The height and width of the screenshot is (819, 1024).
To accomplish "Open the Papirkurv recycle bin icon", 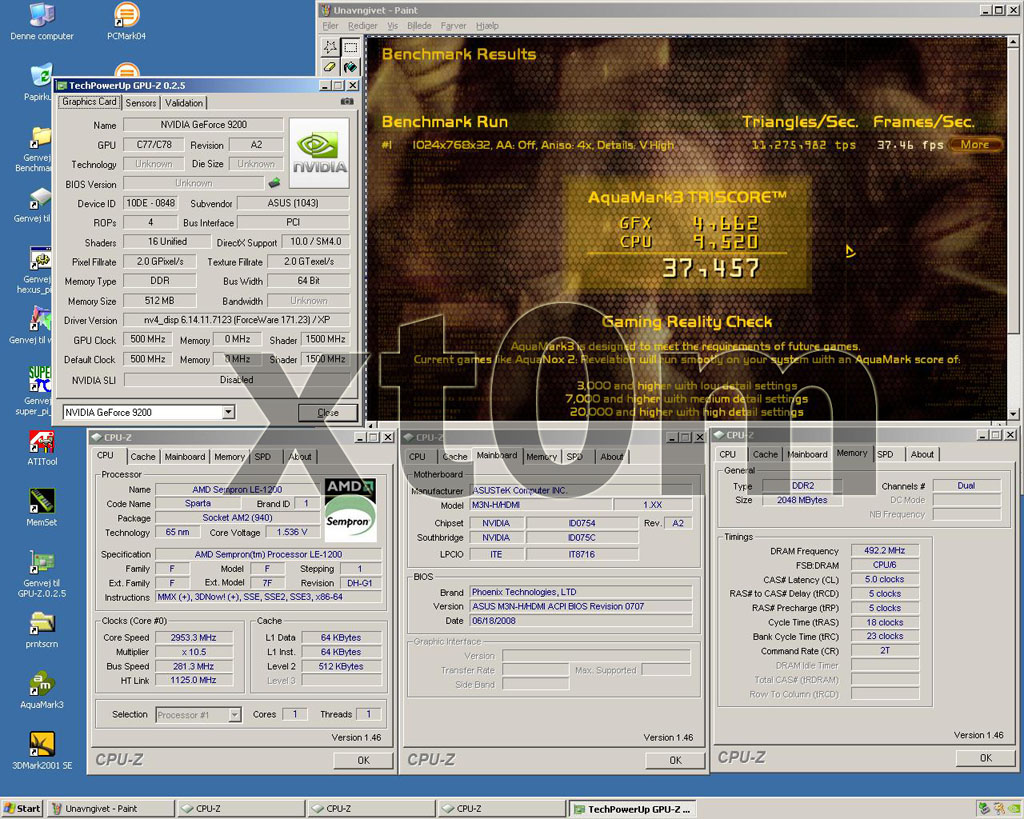I will (38, 83).
